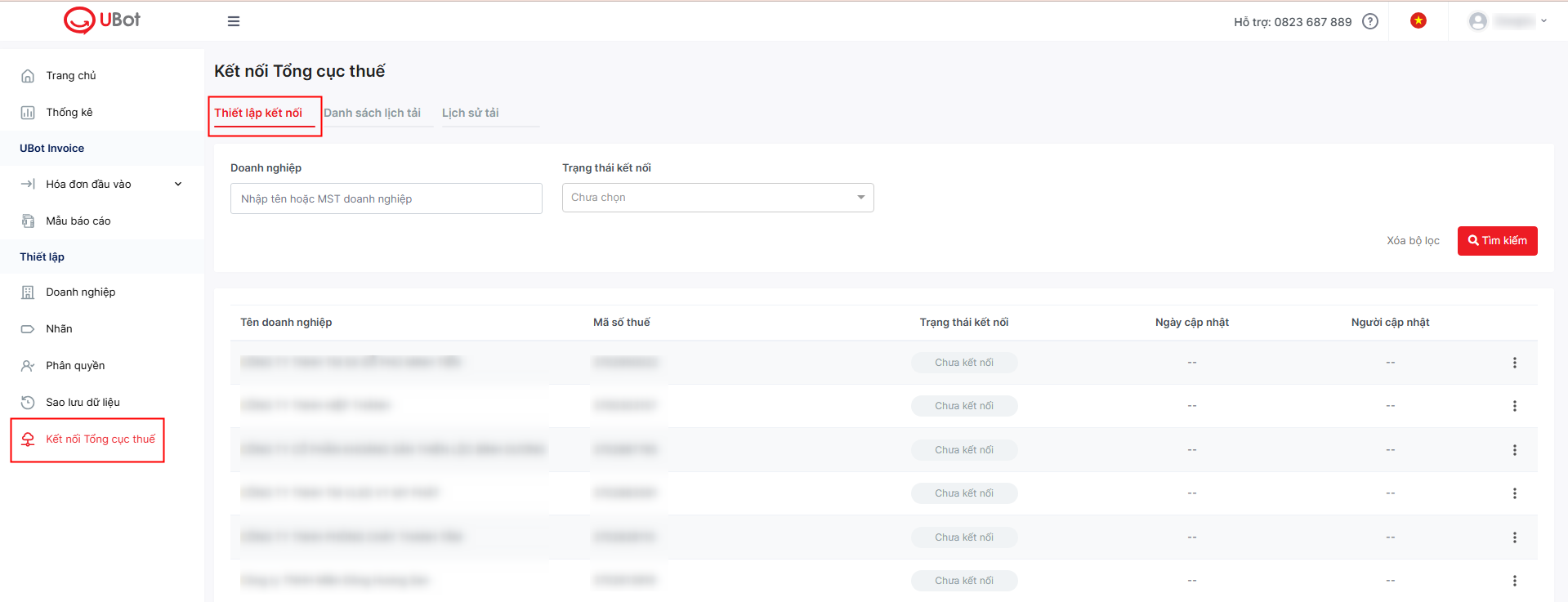
Task: Click the Trang chủ home icon
Action: click(28, 76)
